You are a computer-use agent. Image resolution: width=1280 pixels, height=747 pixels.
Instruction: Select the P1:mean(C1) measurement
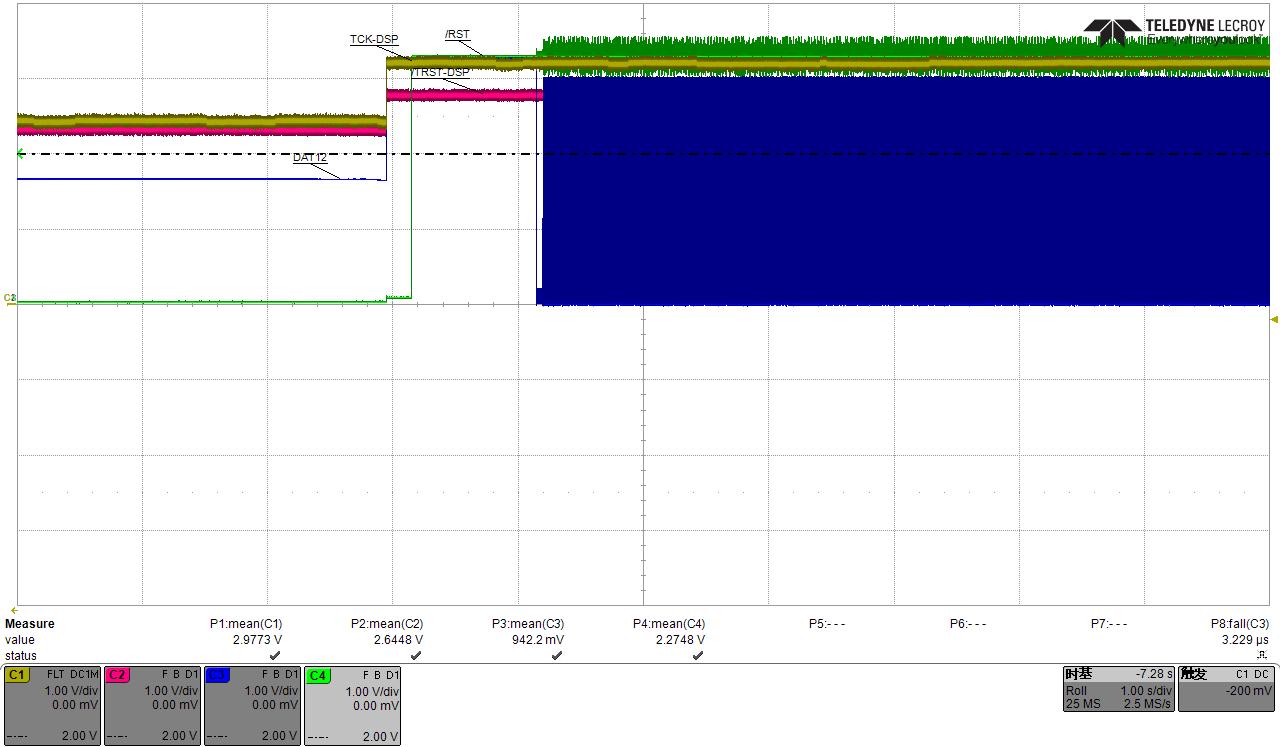[246, 624]
